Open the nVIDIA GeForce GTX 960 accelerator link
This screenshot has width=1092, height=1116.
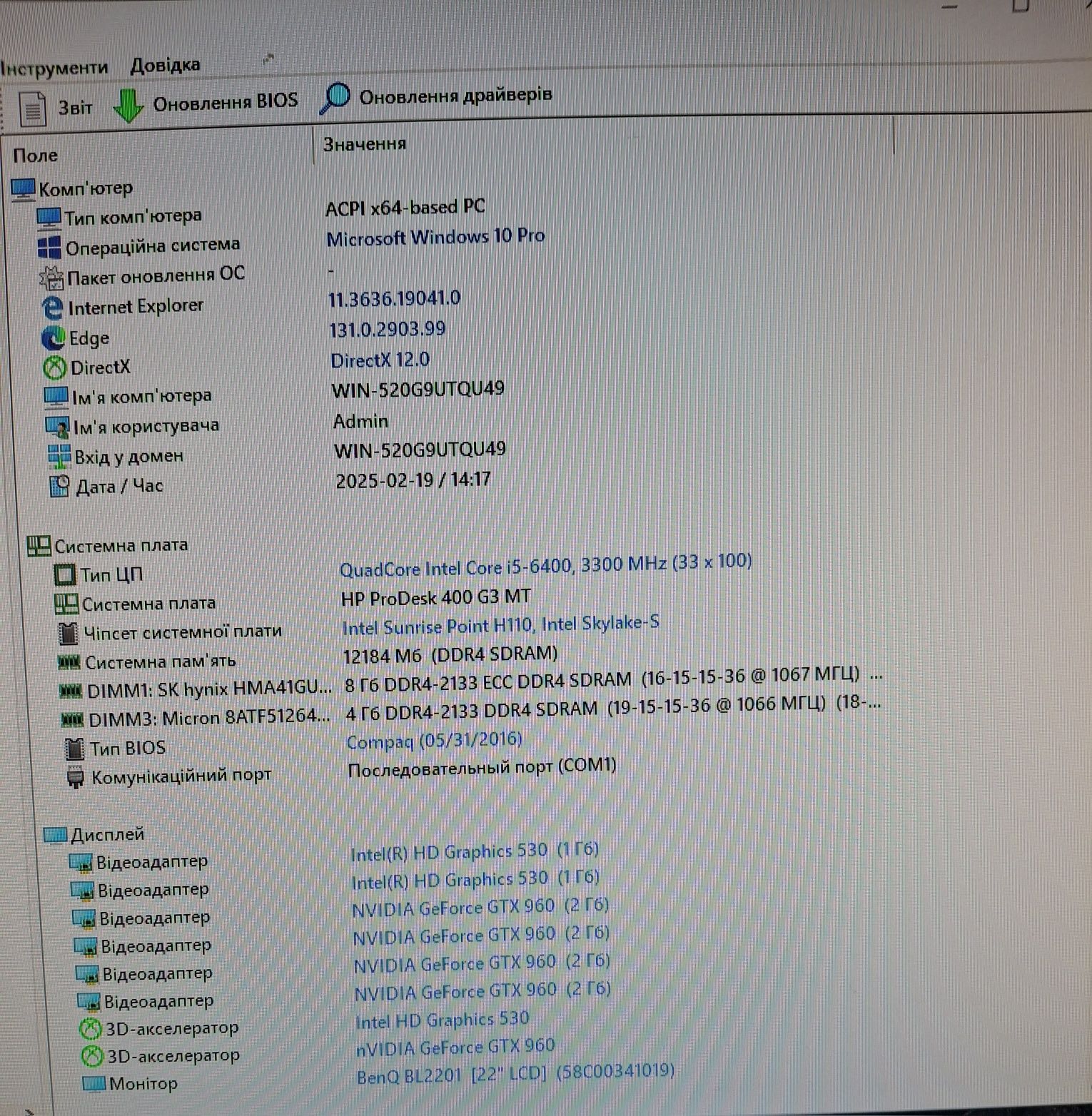point(455,1047)
